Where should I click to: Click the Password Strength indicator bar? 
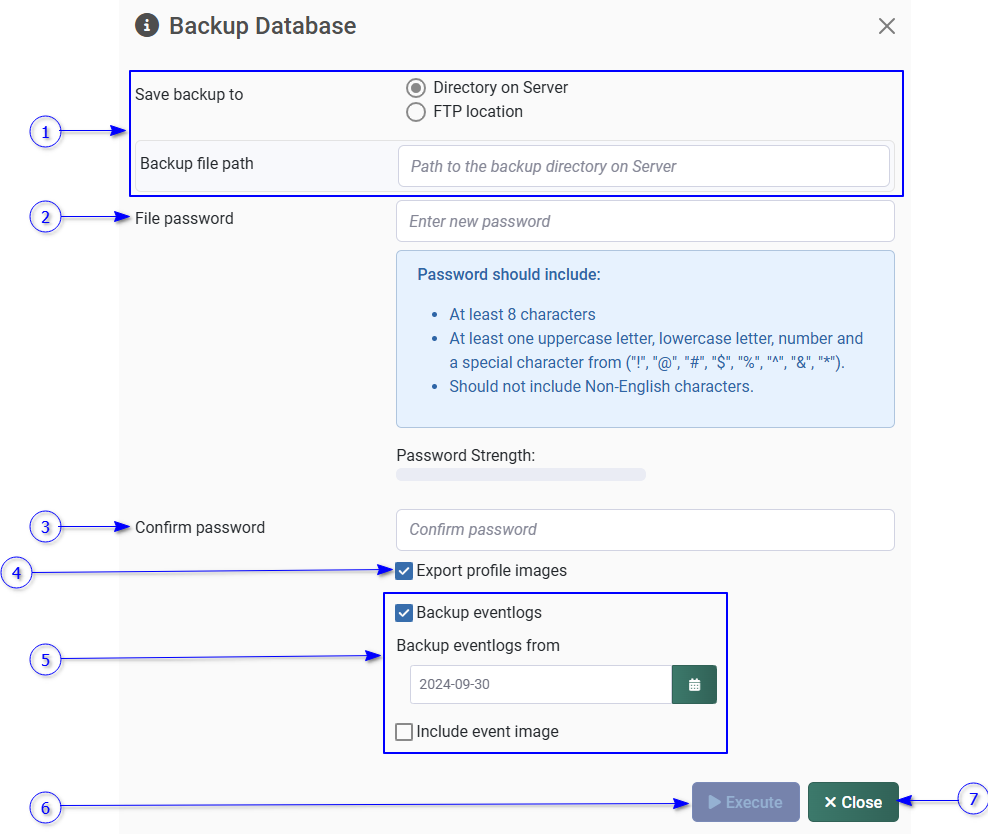[521, 474]
